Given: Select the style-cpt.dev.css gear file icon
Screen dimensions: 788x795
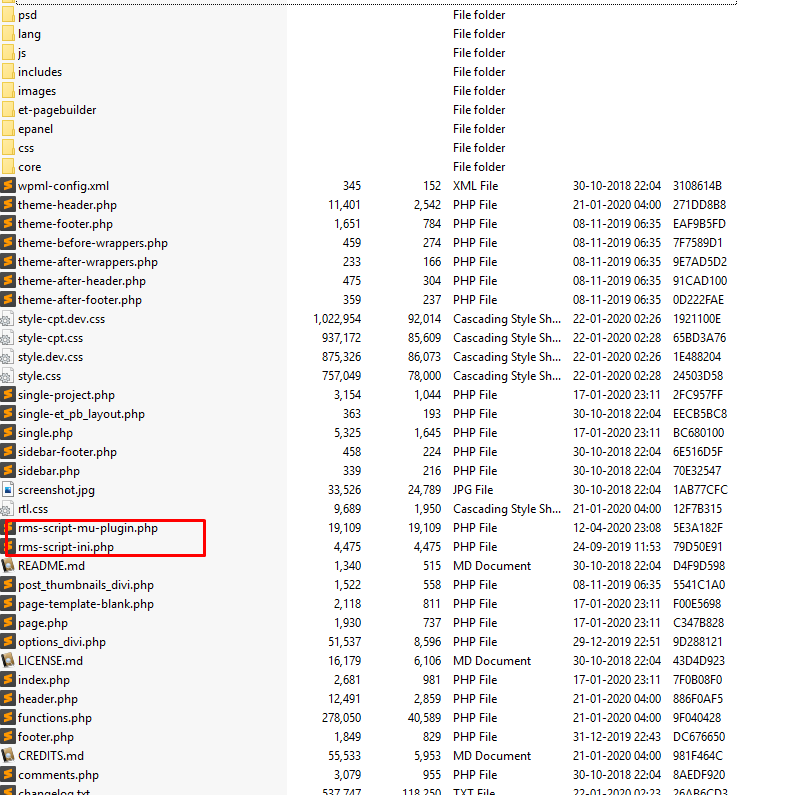Looking at the screenshot, I should point(7,319).
